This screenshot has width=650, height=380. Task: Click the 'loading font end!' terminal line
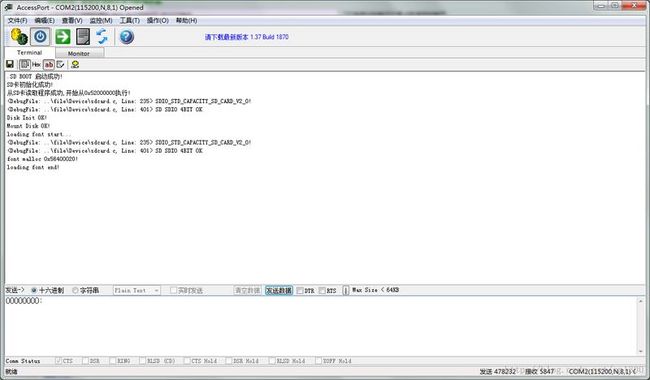coord(33,167)
